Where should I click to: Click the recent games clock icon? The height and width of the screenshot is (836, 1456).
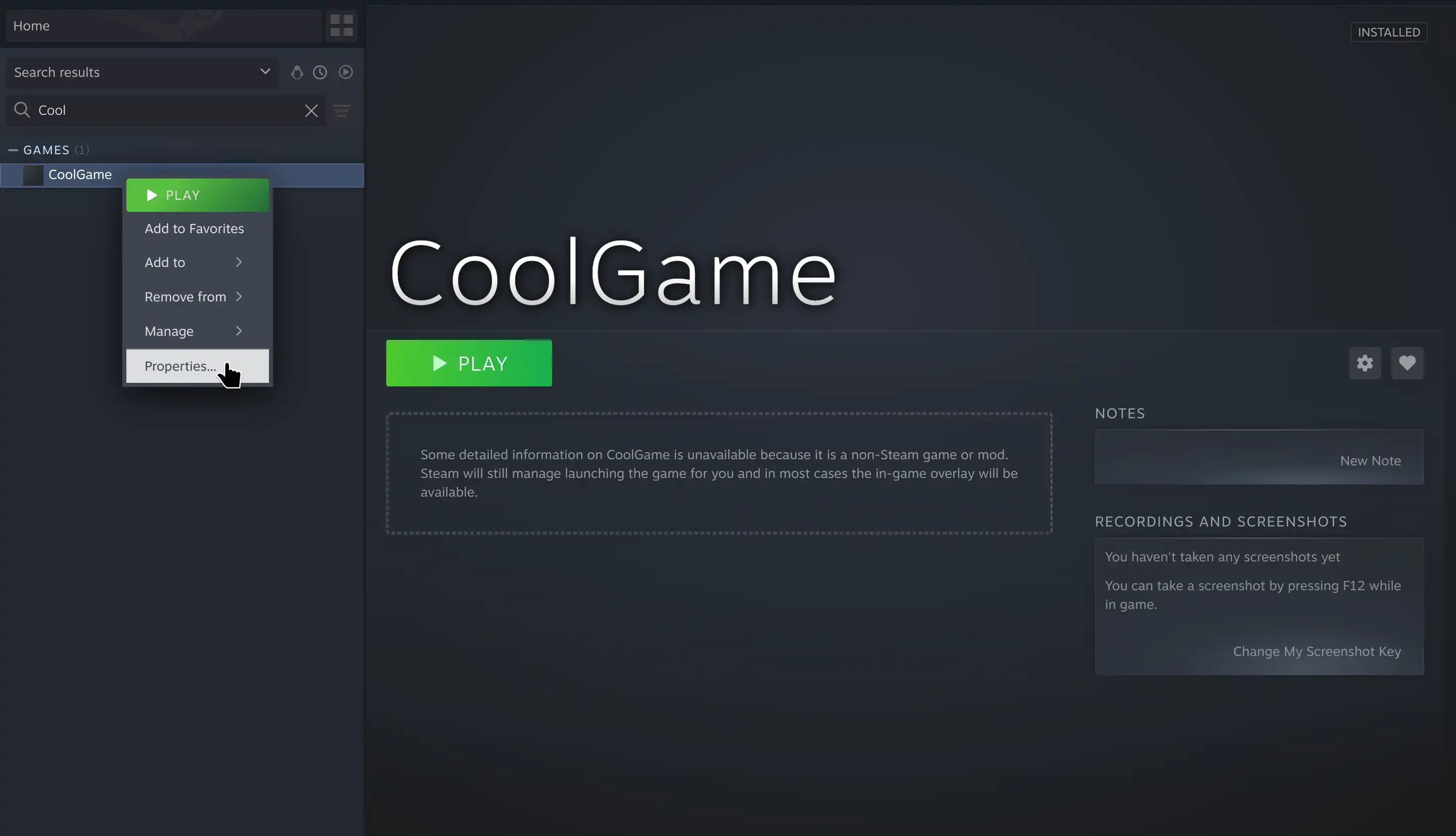[320, 72]
